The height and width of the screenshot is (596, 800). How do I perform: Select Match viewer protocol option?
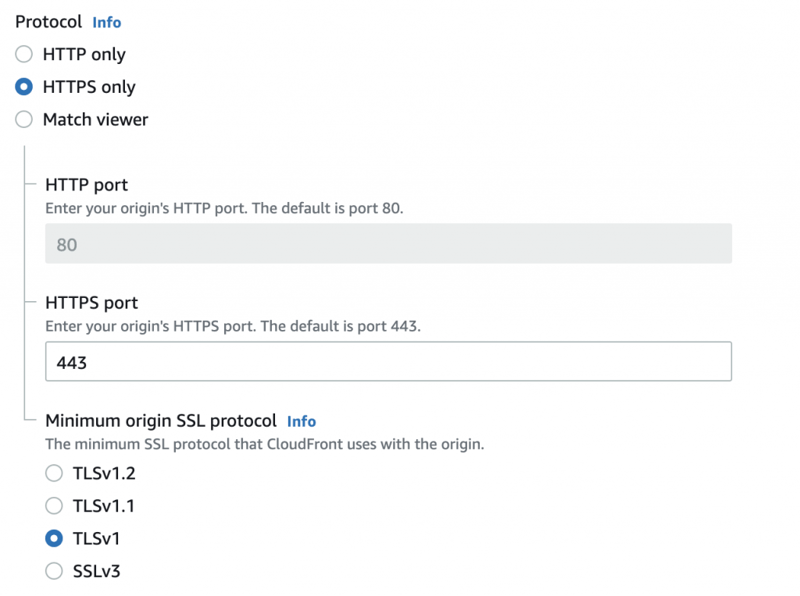tap(24, 120)
